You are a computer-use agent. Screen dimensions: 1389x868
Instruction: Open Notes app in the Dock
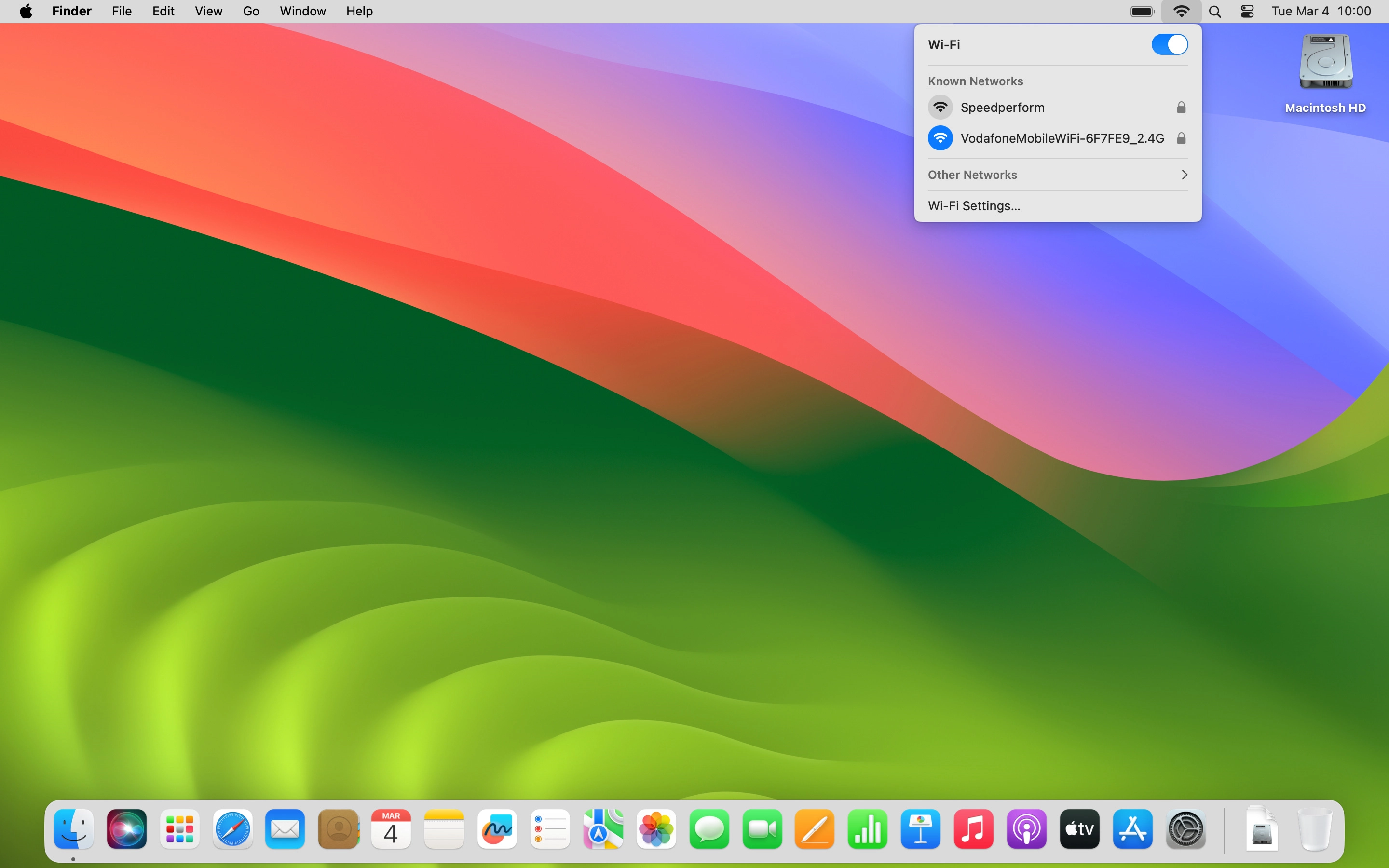[x=444, y=829]
